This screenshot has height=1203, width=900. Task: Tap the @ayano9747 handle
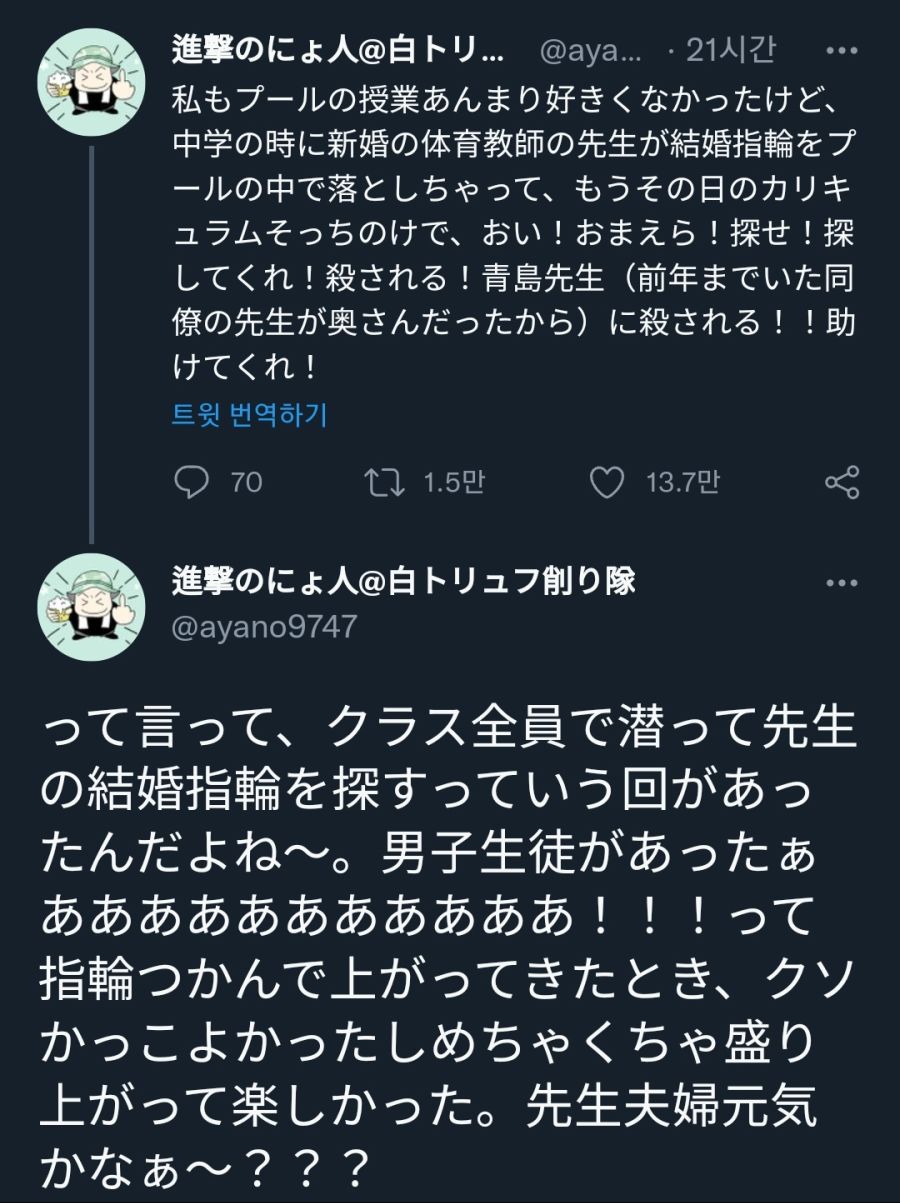pyautogui.click(x=265, y=626)
